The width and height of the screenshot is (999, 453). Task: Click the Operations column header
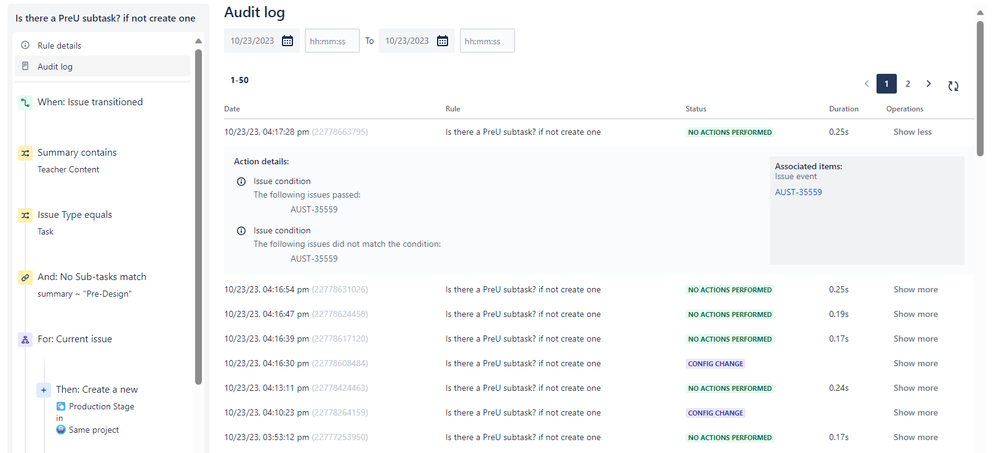[x=905, y=109]
